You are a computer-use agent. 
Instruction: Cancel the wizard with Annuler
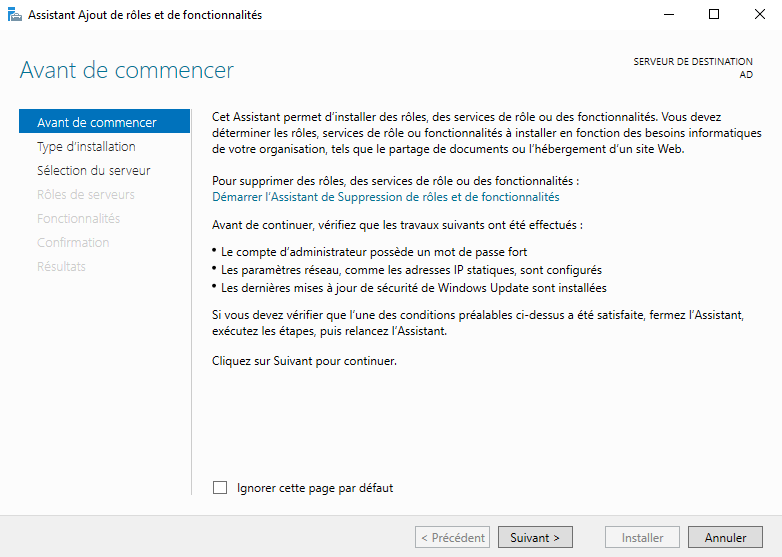point(725,538)
